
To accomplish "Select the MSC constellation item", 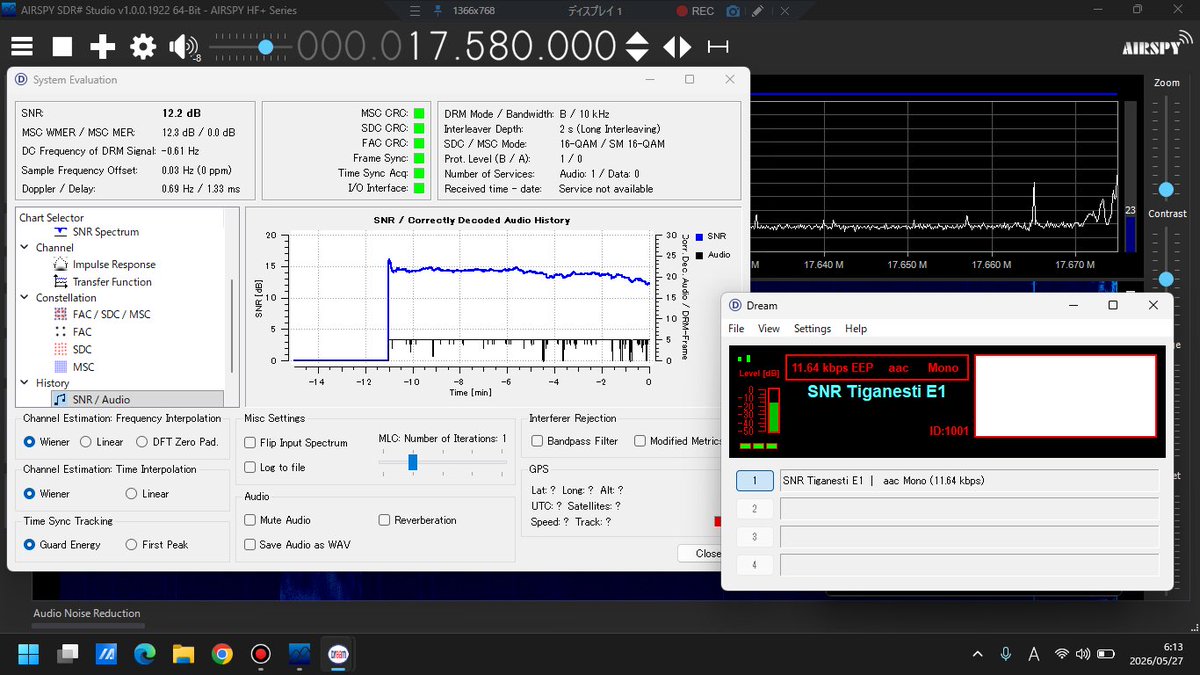I will 73,367.
